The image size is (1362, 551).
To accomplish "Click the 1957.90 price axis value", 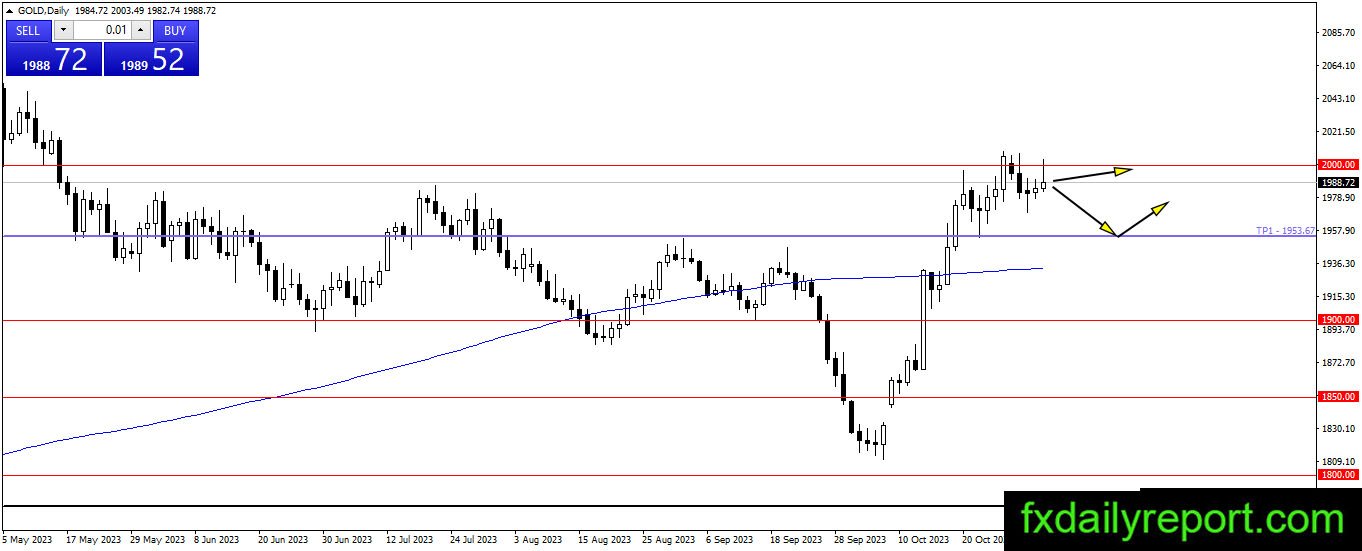I will coord(1337,231).
